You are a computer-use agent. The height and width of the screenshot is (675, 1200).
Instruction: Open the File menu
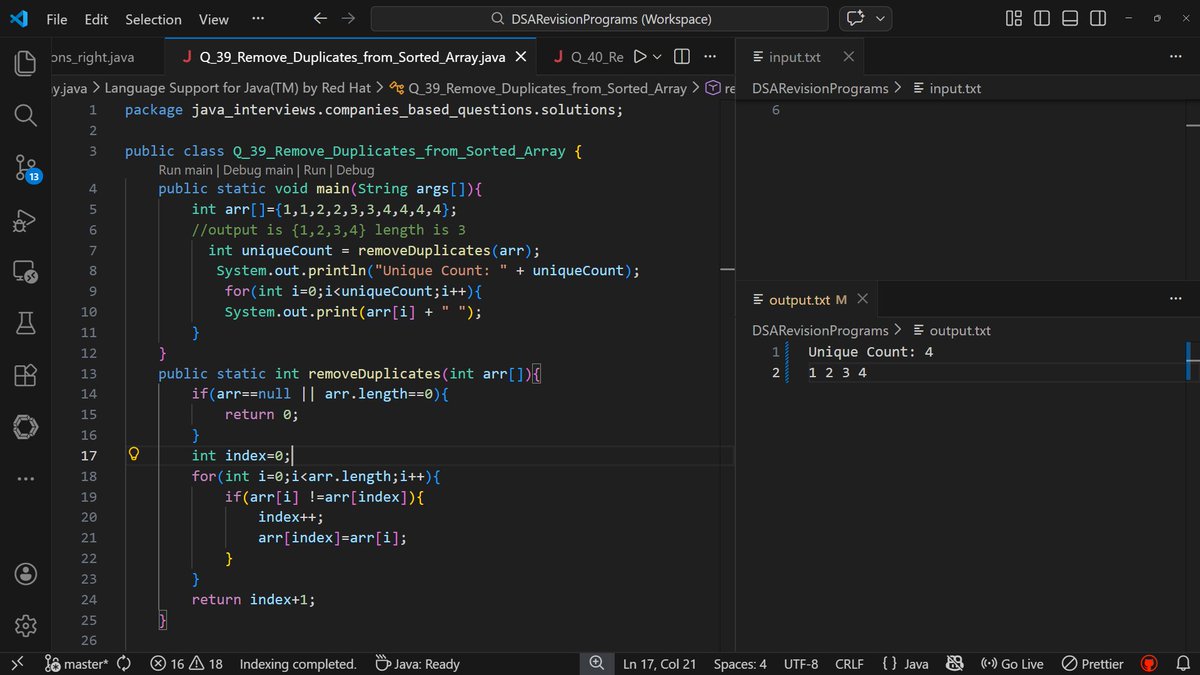pyautogui.click(x=57, y=19)
